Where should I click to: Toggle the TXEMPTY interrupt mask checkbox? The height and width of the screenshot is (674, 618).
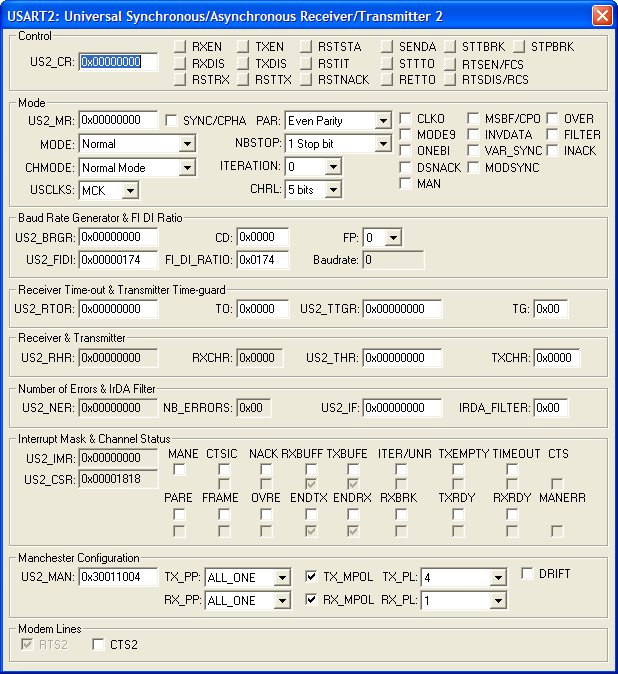coord(459,469)
